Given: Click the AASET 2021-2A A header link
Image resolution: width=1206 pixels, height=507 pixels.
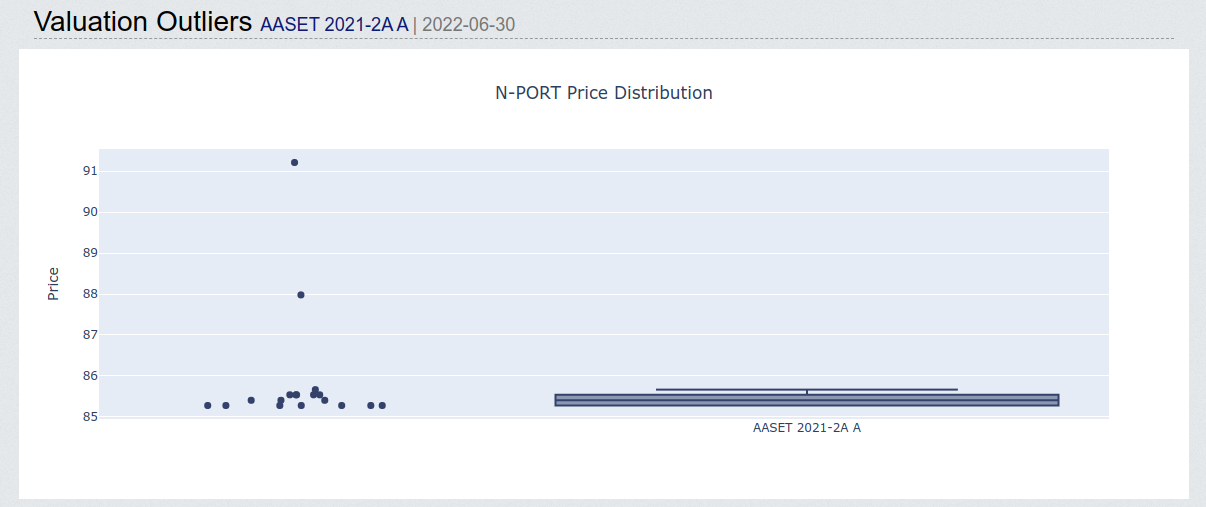Looking at the screenshot, I should point(334,25).
